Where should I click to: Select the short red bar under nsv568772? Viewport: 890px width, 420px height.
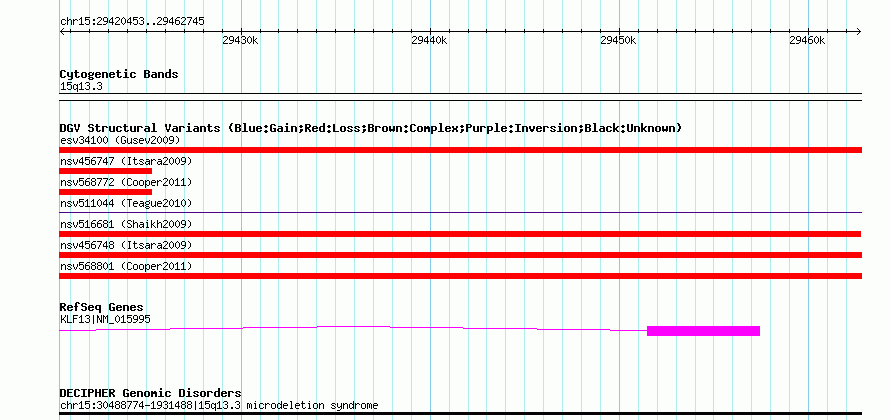106,192
